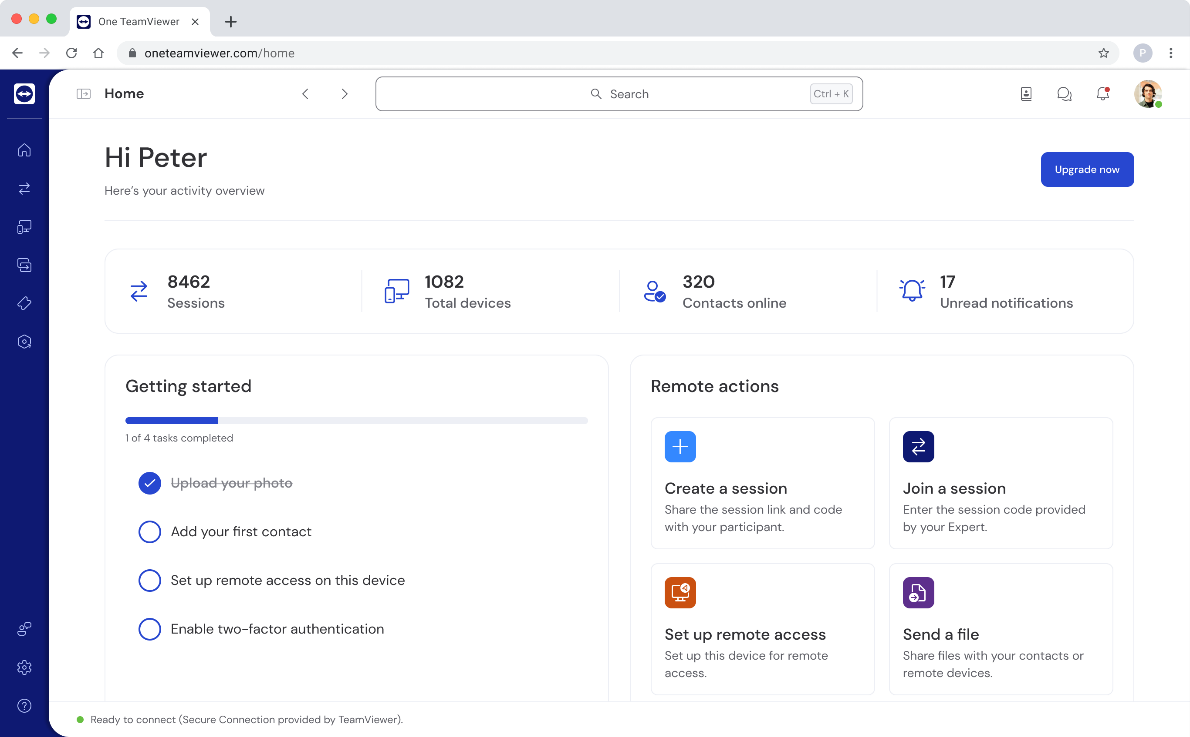Open a new browser tab
The height and width of the screenshot is (737, 1190).
pos(231,21)
